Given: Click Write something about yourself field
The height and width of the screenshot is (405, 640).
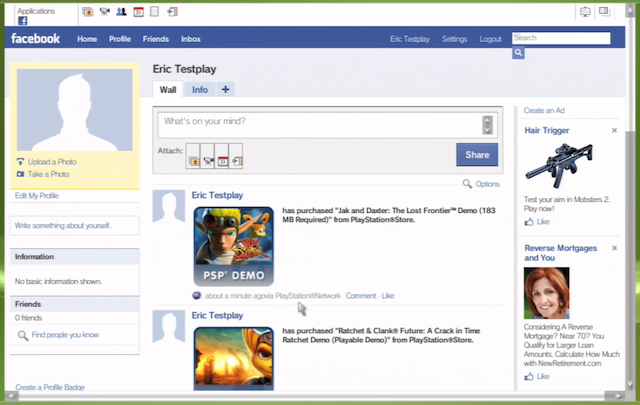Looking at the screenshot, I should point(75,225).
